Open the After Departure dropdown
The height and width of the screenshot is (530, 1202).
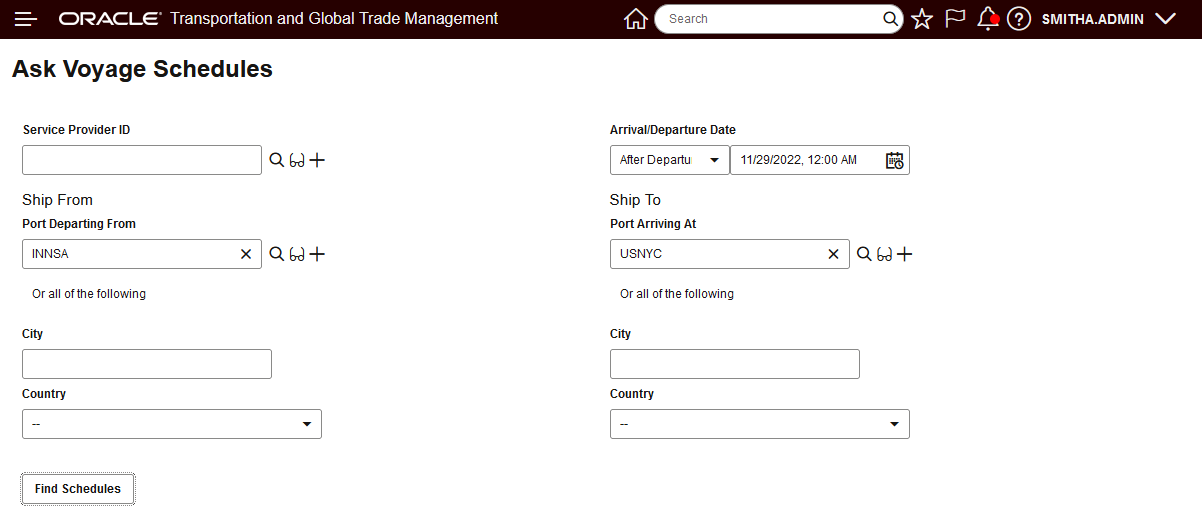pyautogui.click(x=670, y=160)
